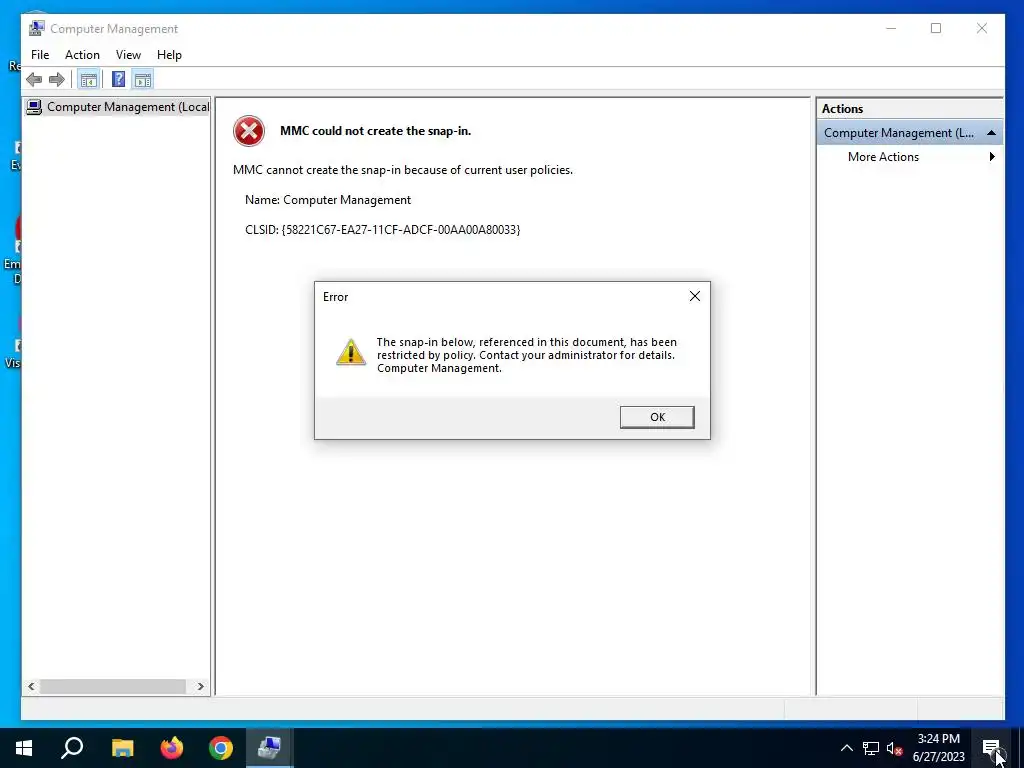Click the Forward arrow toolbar icon
The height and width of the screenshot is (768, 1024).
pyautogui.click(x=57, y=80)
